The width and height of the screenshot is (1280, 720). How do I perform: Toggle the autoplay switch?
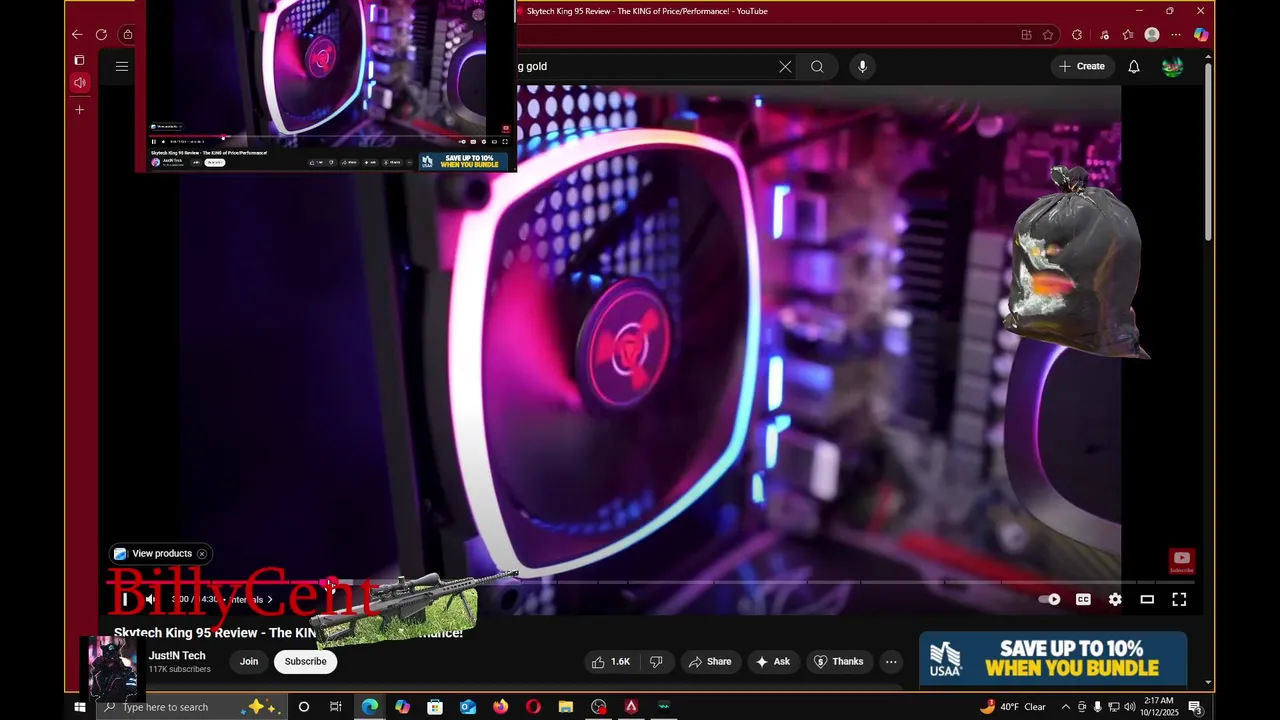(1049, 600)
